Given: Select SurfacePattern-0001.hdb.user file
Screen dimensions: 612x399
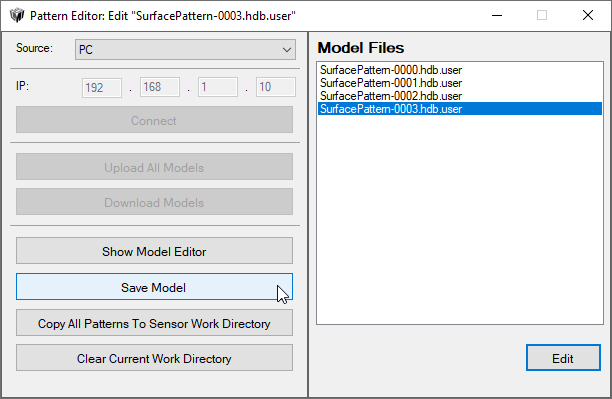Looking at the screenshot, I should tap(391, 83).
